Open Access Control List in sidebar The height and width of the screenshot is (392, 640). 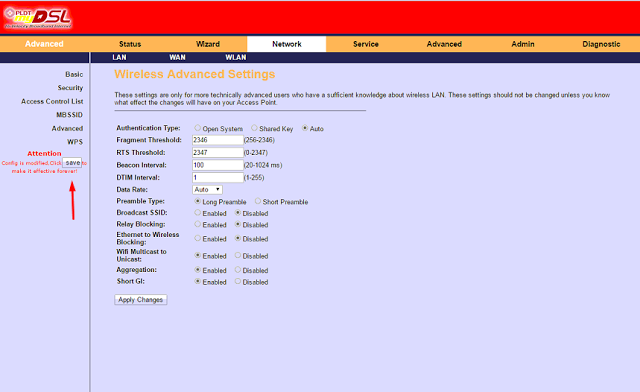(x=52, y=101)
